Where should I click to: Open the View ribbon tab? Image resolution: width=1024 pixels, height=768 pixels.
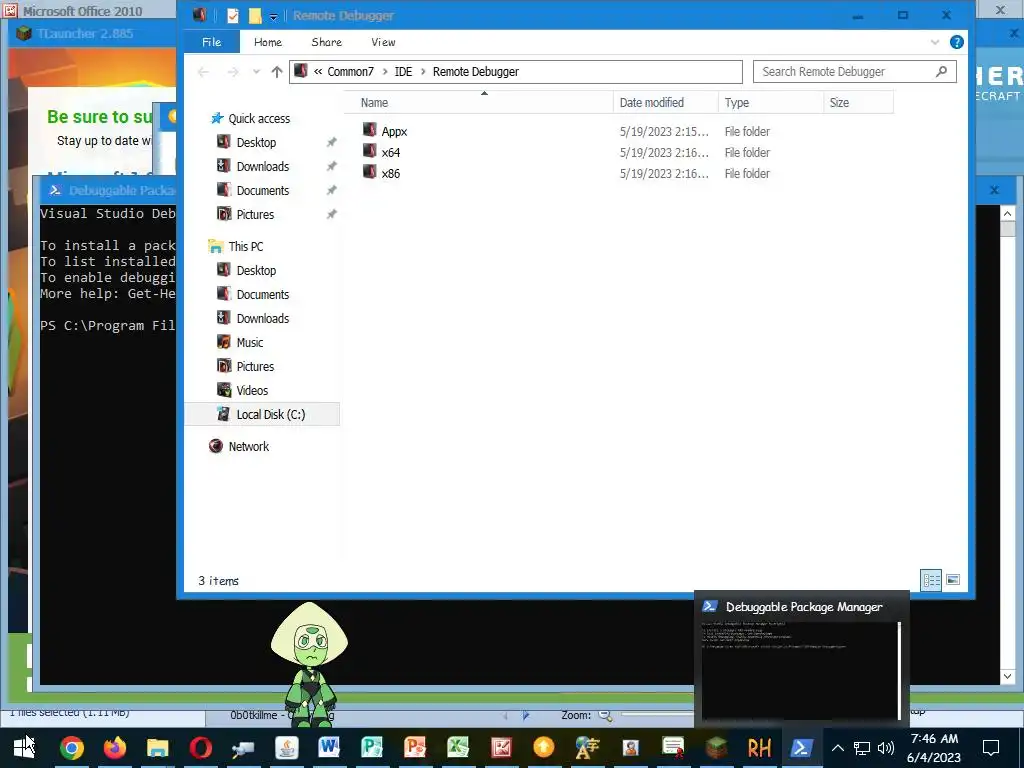tap(383, 42)
